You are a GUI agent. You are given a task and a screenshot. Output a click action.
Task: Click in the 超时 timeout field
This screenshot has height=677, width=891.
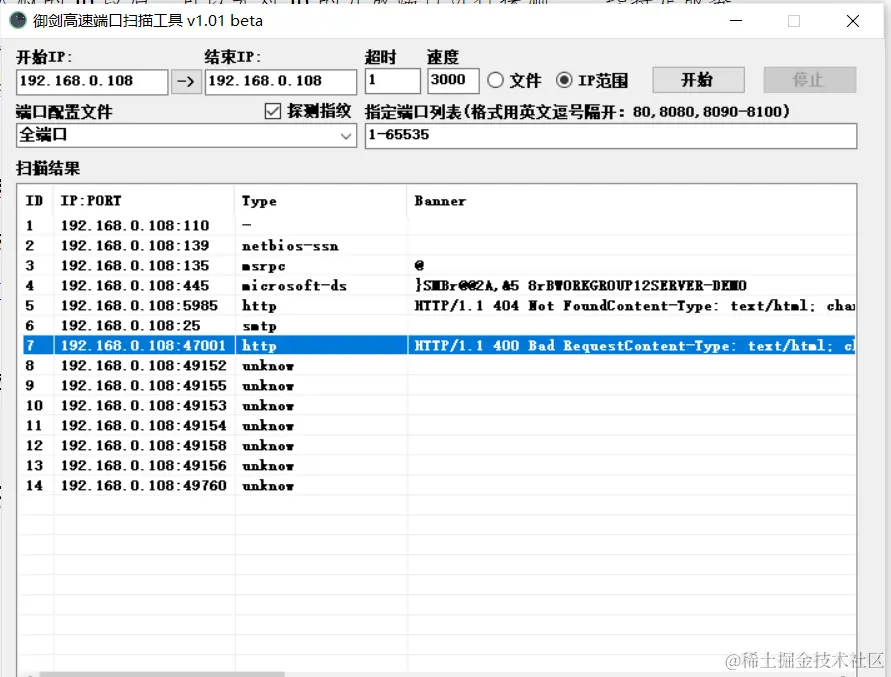pyautogui.click(x=393, y=81)
